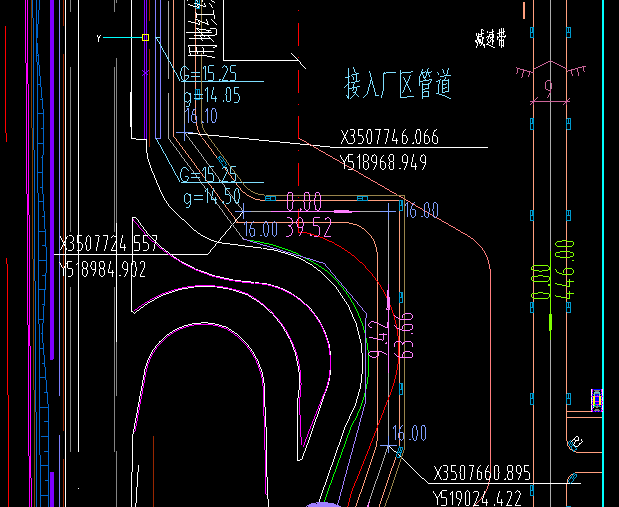Click the Y518984.902 coordinate text
This screenshot has height=507, width=619.
(x=104, y=268)
